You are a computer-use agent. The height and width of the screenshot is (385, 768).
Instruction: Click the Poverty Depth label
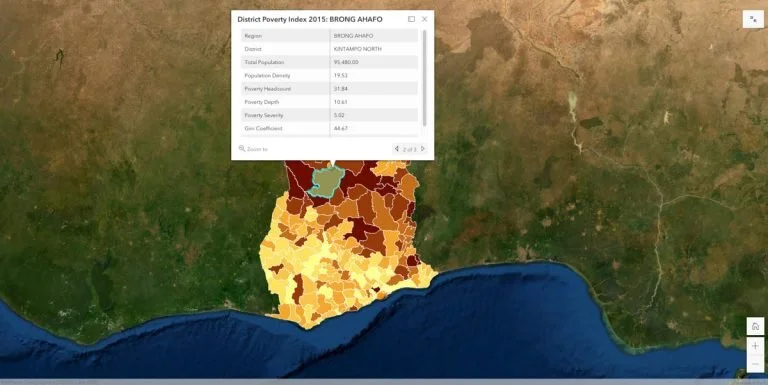tap(262, 102)
